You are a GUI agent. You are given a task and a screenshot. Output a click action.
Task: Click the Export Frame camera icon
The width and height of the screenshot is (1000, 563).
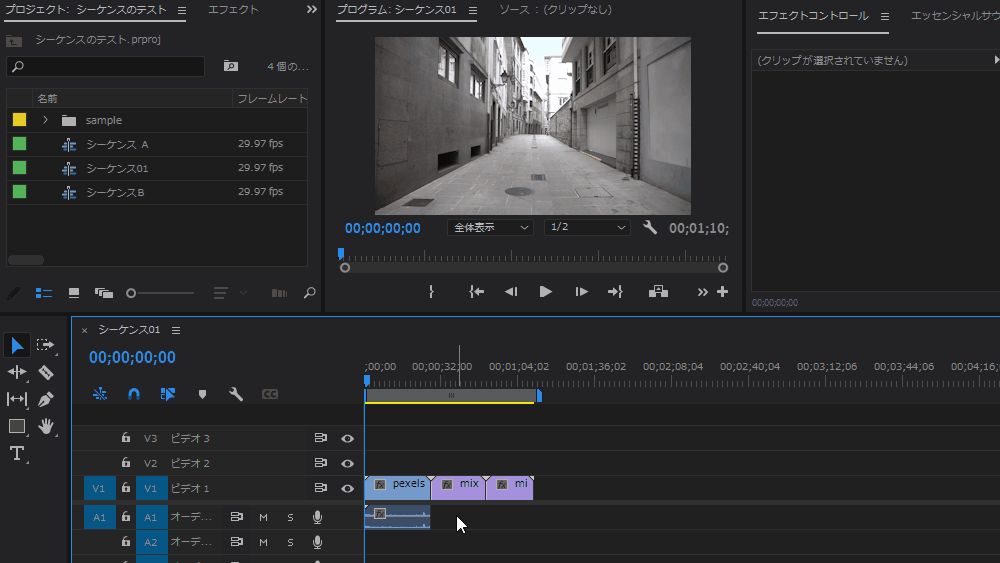pyautogui.click(x=658, y=292)
